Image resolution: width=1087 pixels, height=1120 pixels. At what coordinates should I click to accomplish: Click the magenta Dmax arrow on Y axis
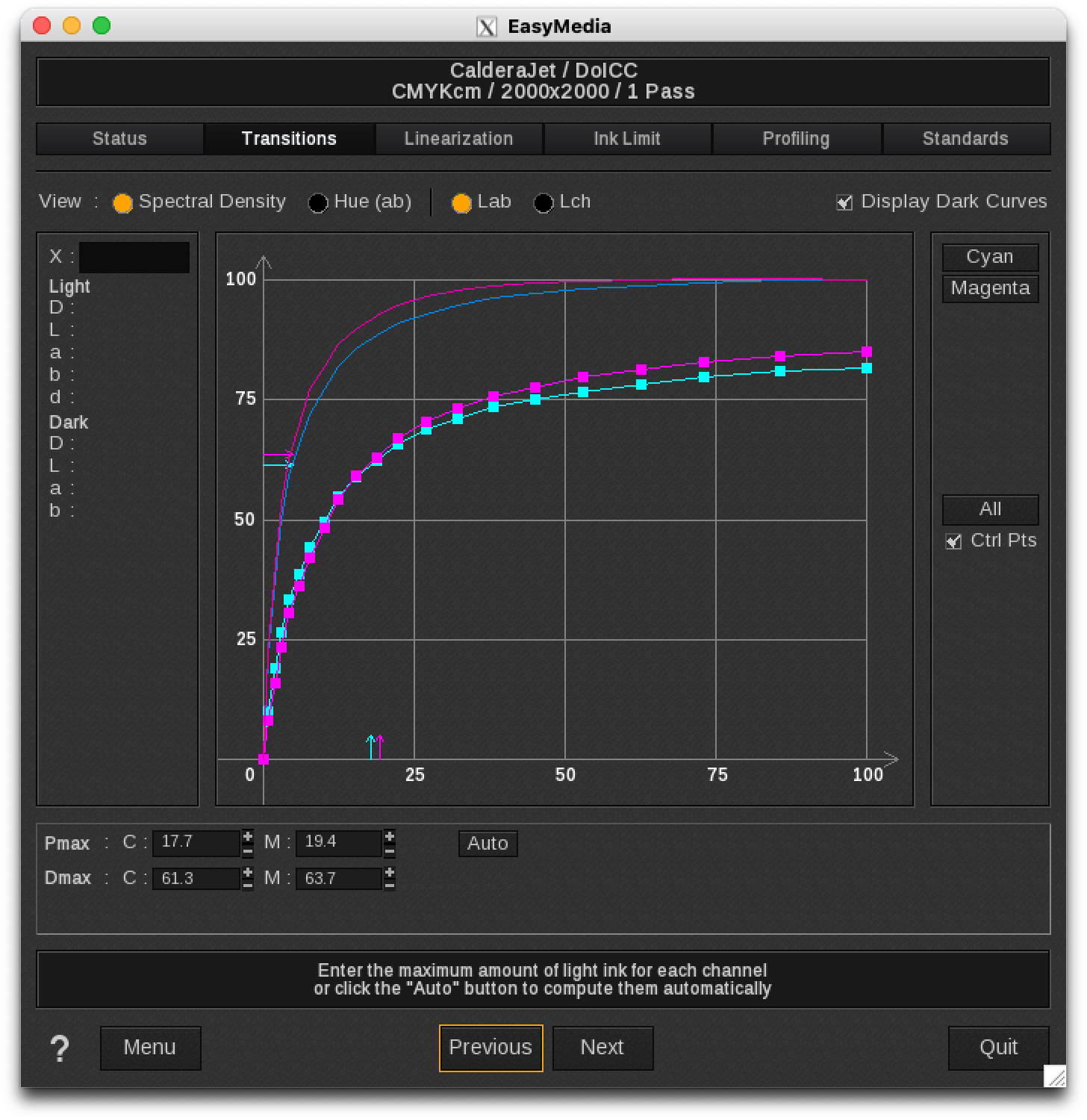[279, 454]
